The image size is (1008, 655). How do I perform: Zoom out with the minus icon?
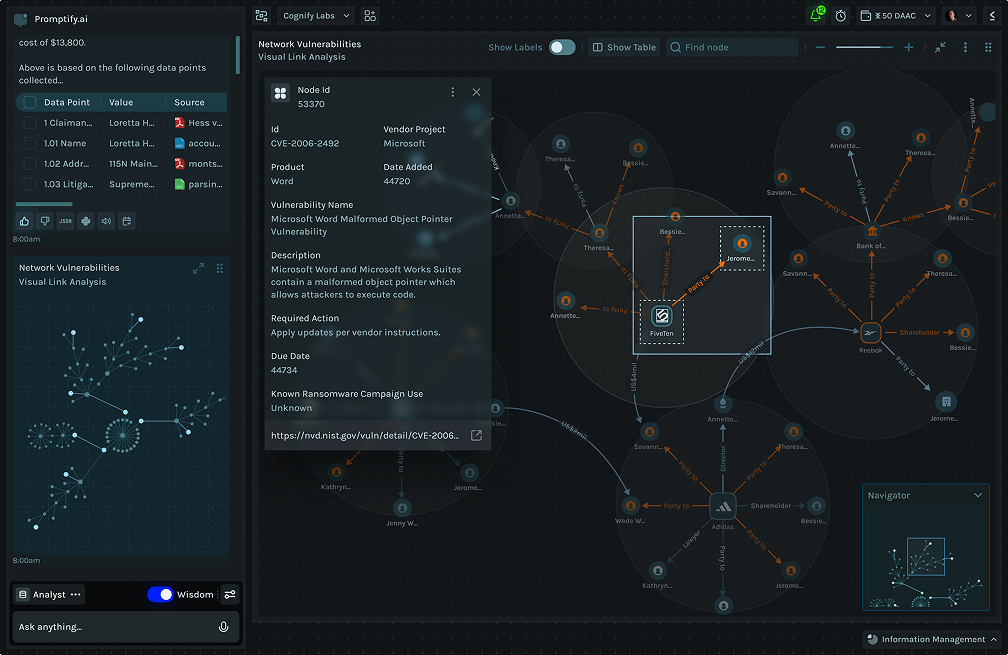[820, 48]
